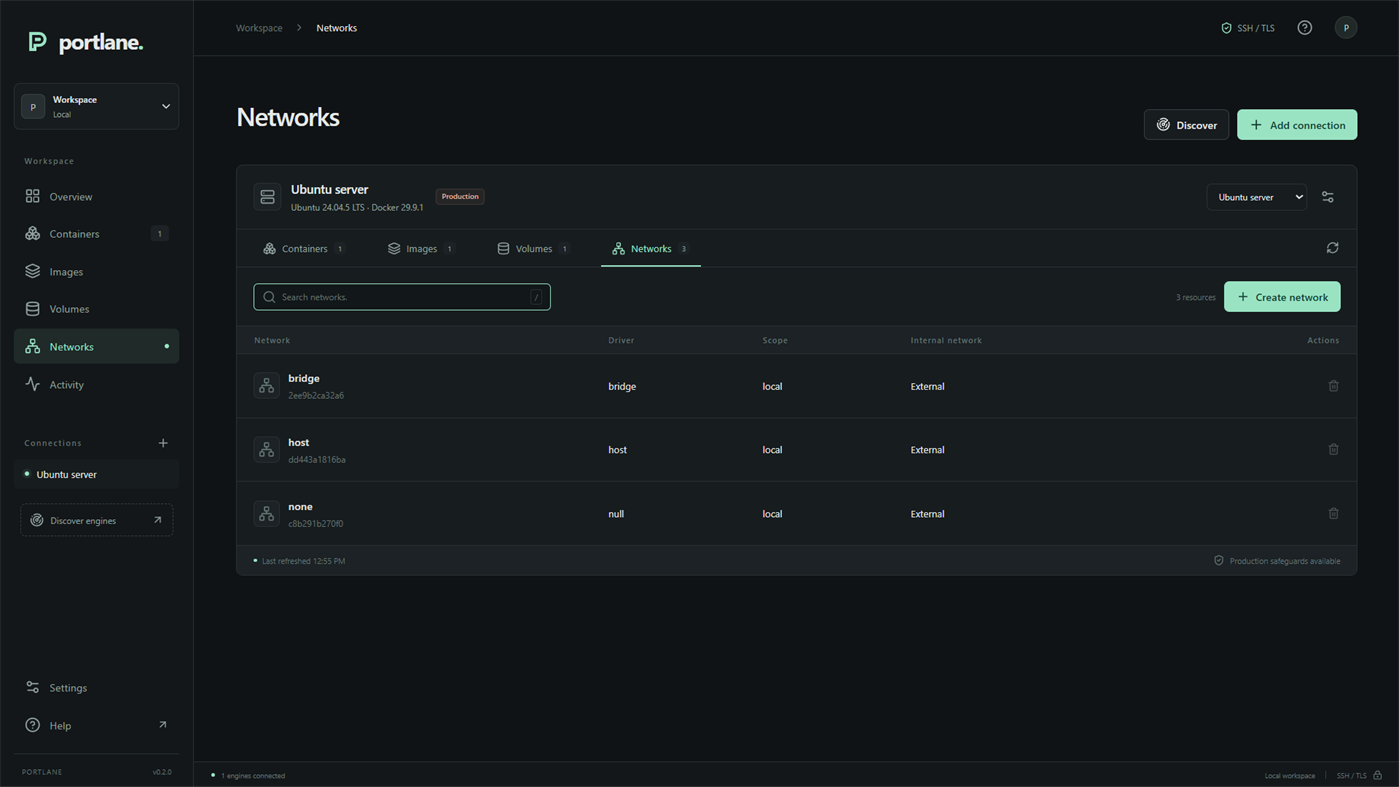This screenshot has height=787, width=1399.
Task: Delete the bridge network via trash icon
Action: point(1333,386)
